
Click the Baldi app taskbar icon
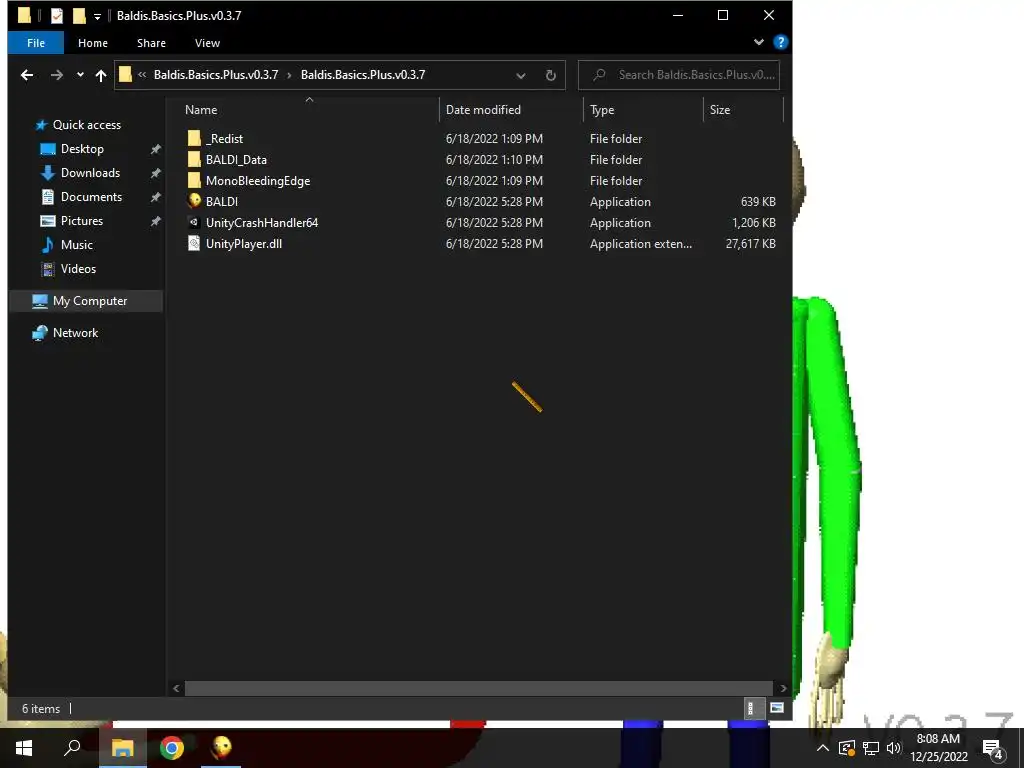point(221,748)
